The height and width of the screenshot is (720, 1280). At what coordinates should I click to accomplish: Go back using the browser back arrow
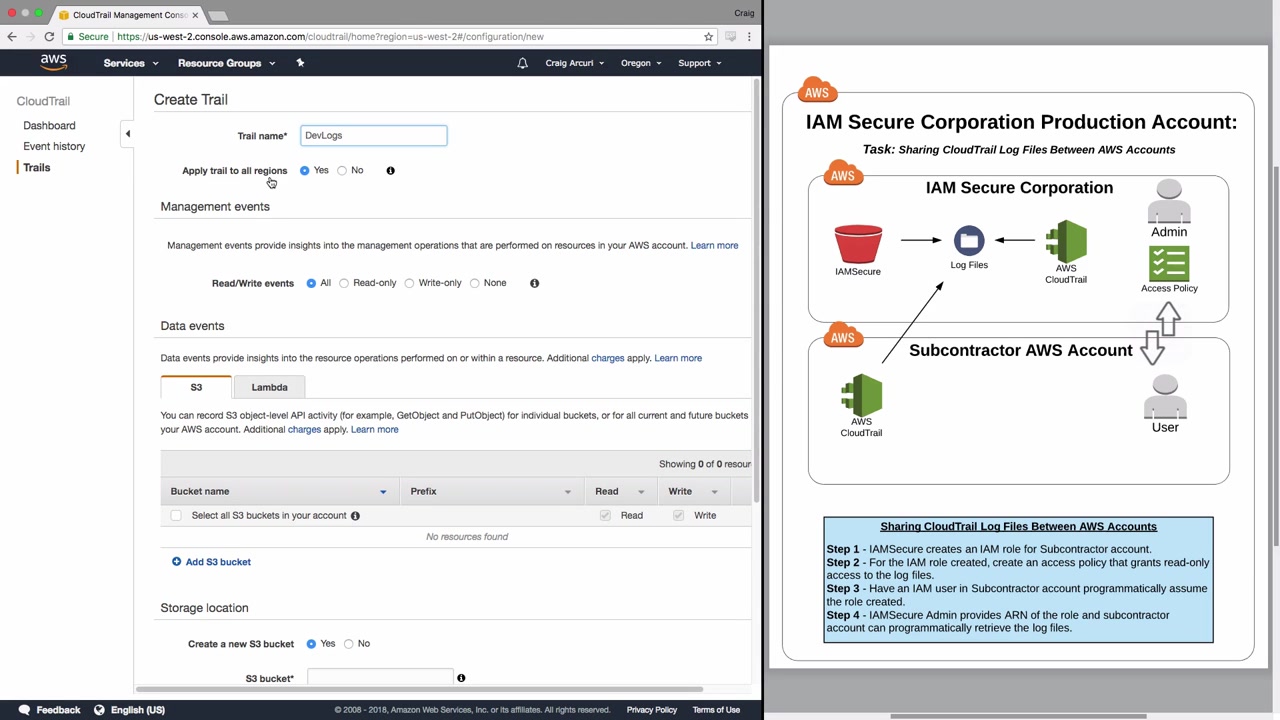12,37
